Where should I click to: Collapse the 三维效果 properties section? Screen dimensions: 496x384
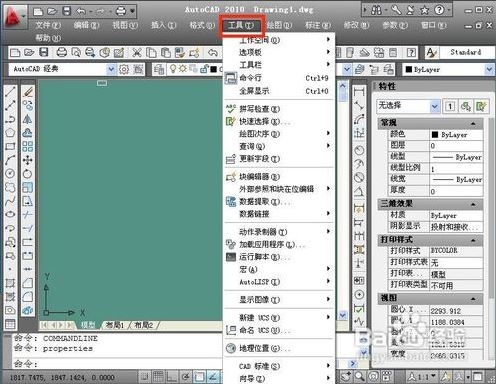(x=473, y=204)
